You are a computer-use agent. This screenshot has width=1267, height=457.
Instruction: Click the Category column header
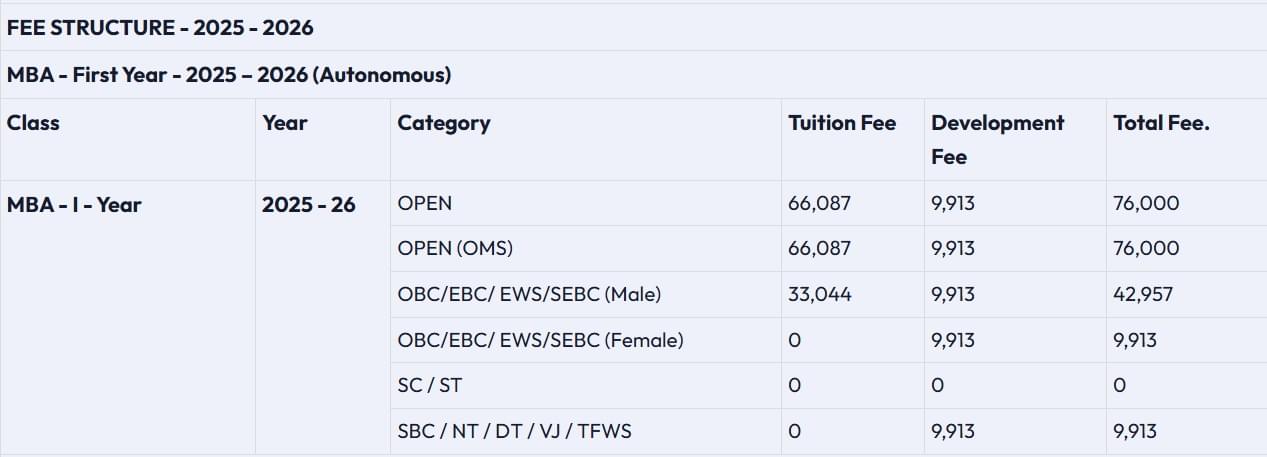(444, 123)
